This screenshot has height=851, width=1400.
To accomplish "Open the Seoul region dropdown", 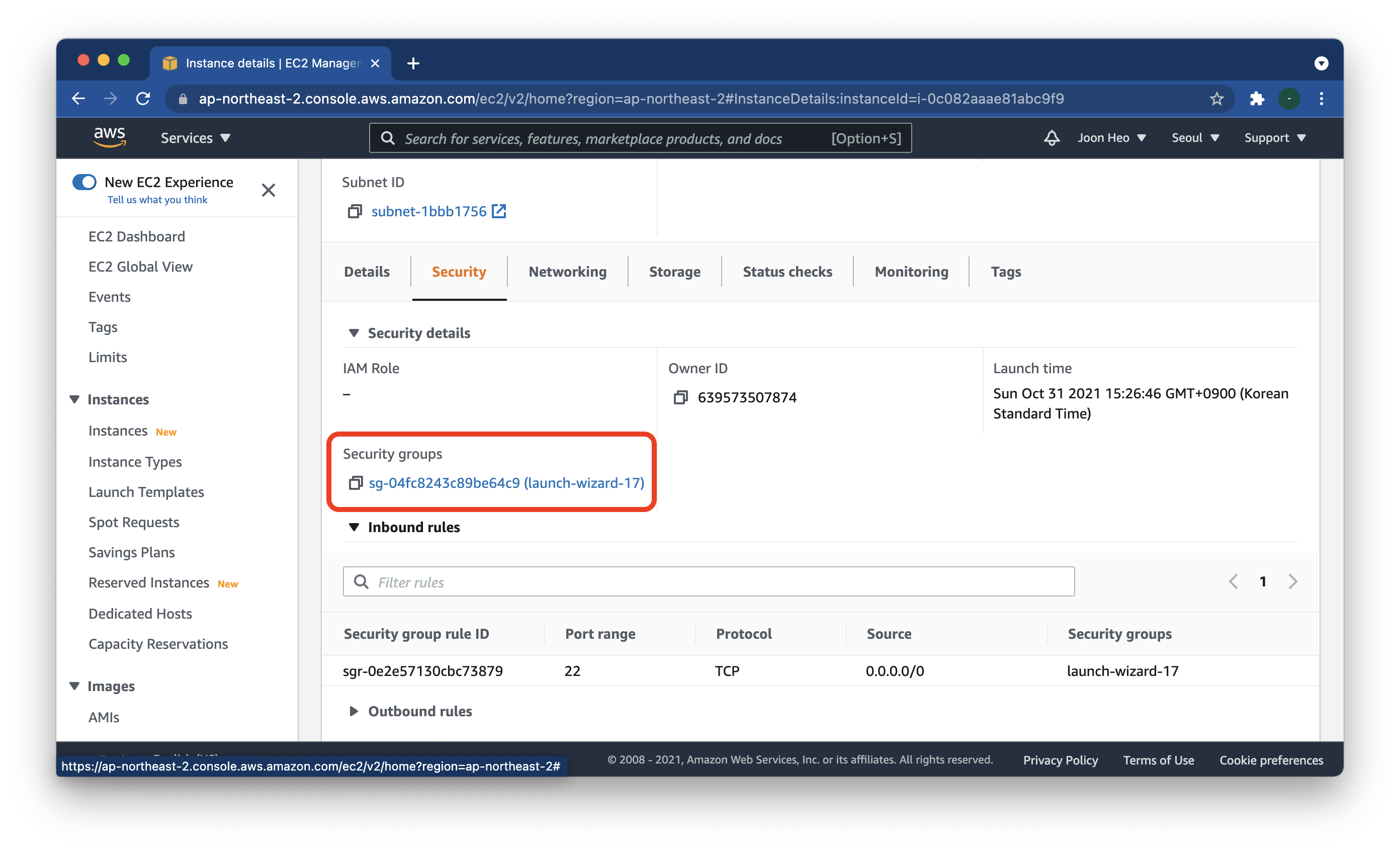I will (x=1195, y=138).
